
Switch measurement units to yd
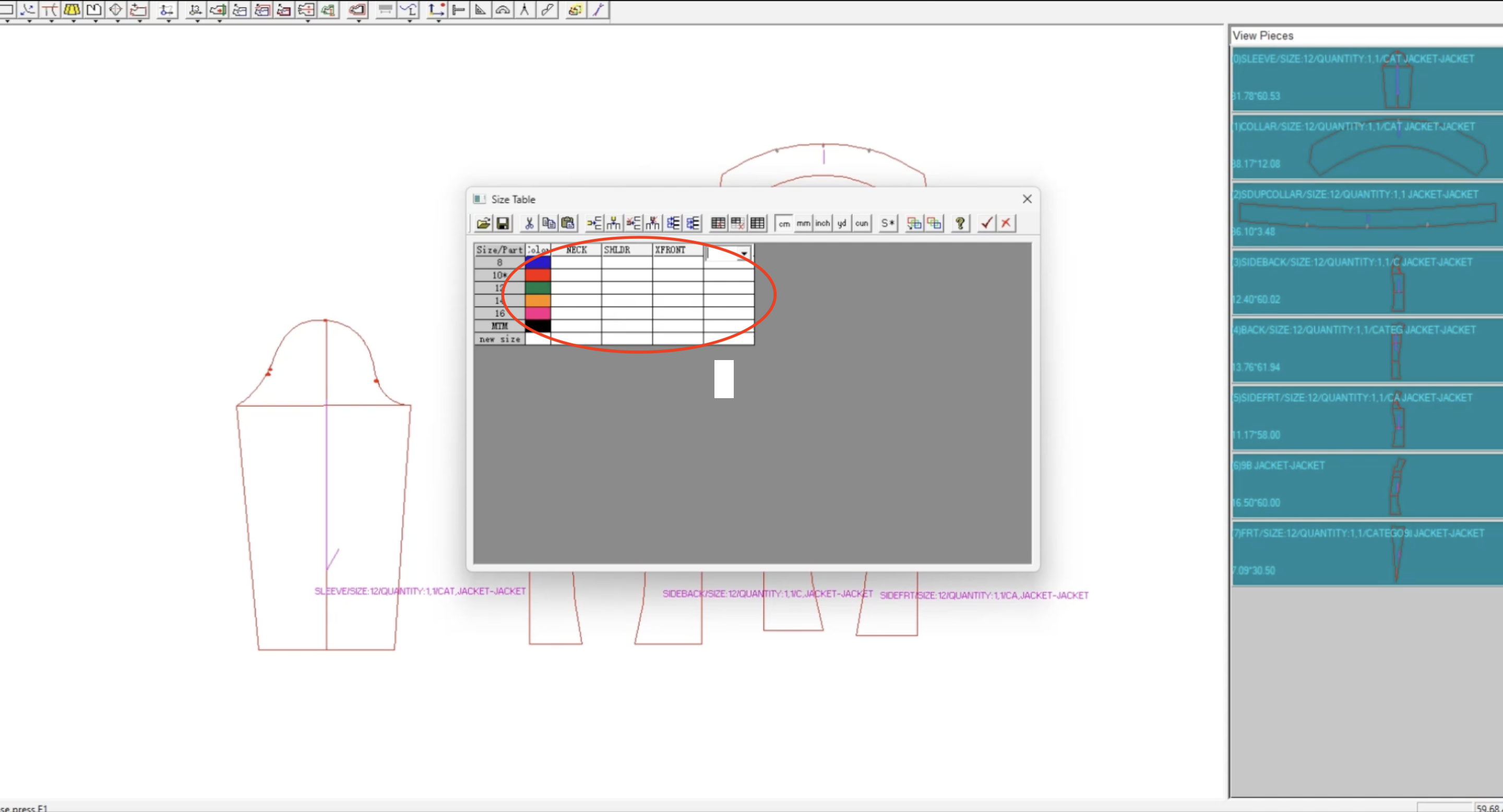[841, 223]
